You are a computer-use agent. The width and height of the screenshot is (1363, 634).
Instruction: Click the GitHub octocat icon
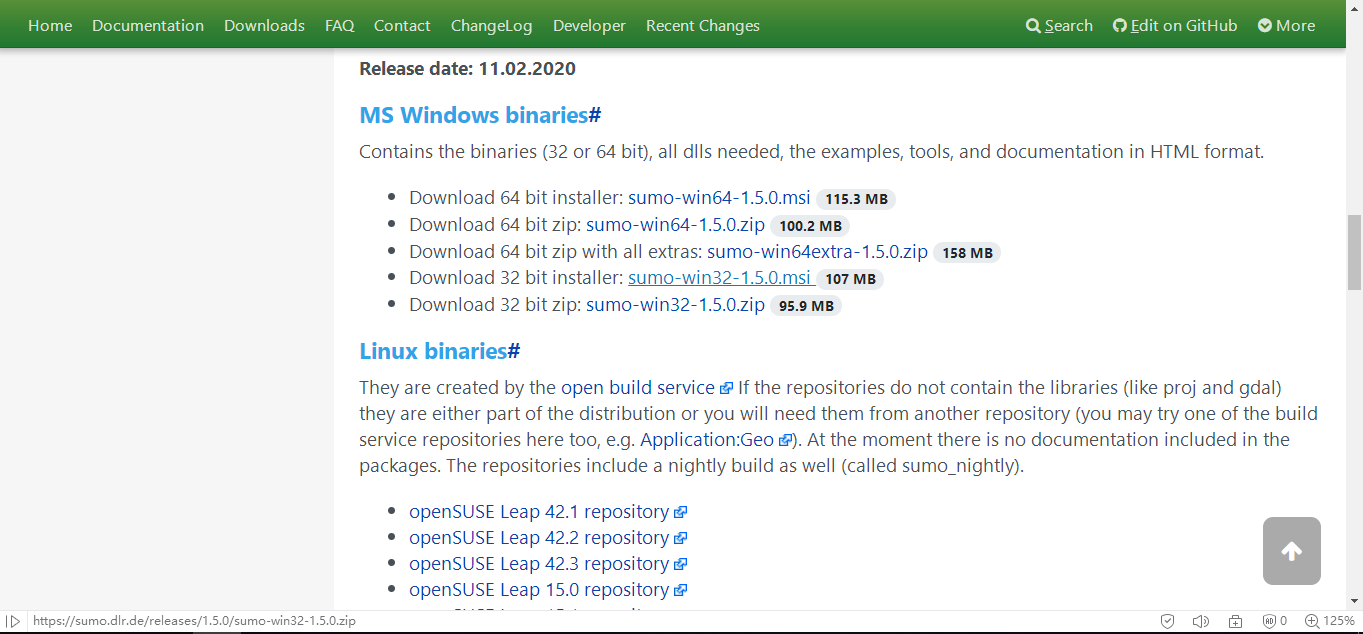1120,26
